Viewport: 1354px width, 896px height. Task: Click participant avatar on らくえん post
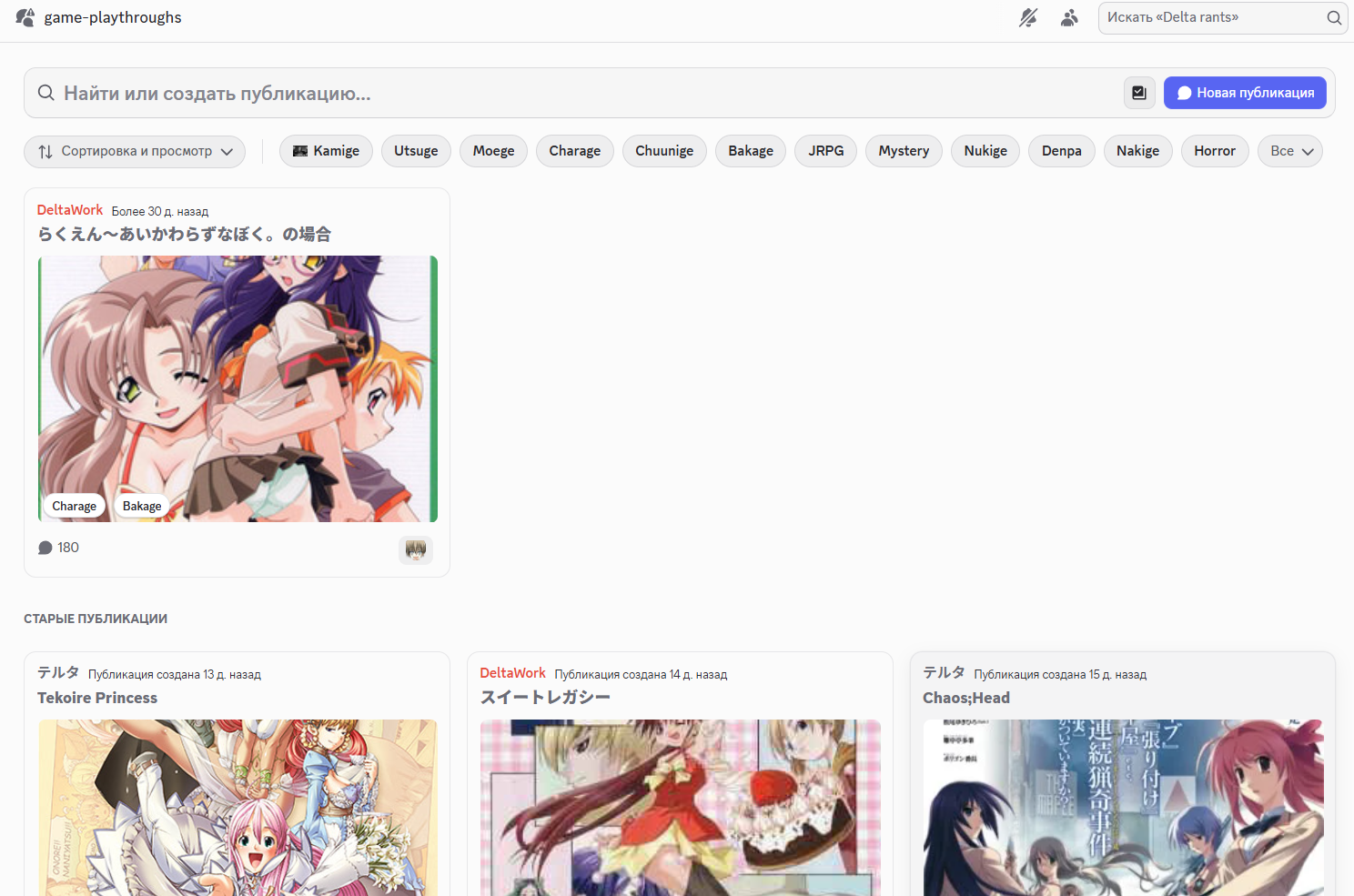point(416,549)
